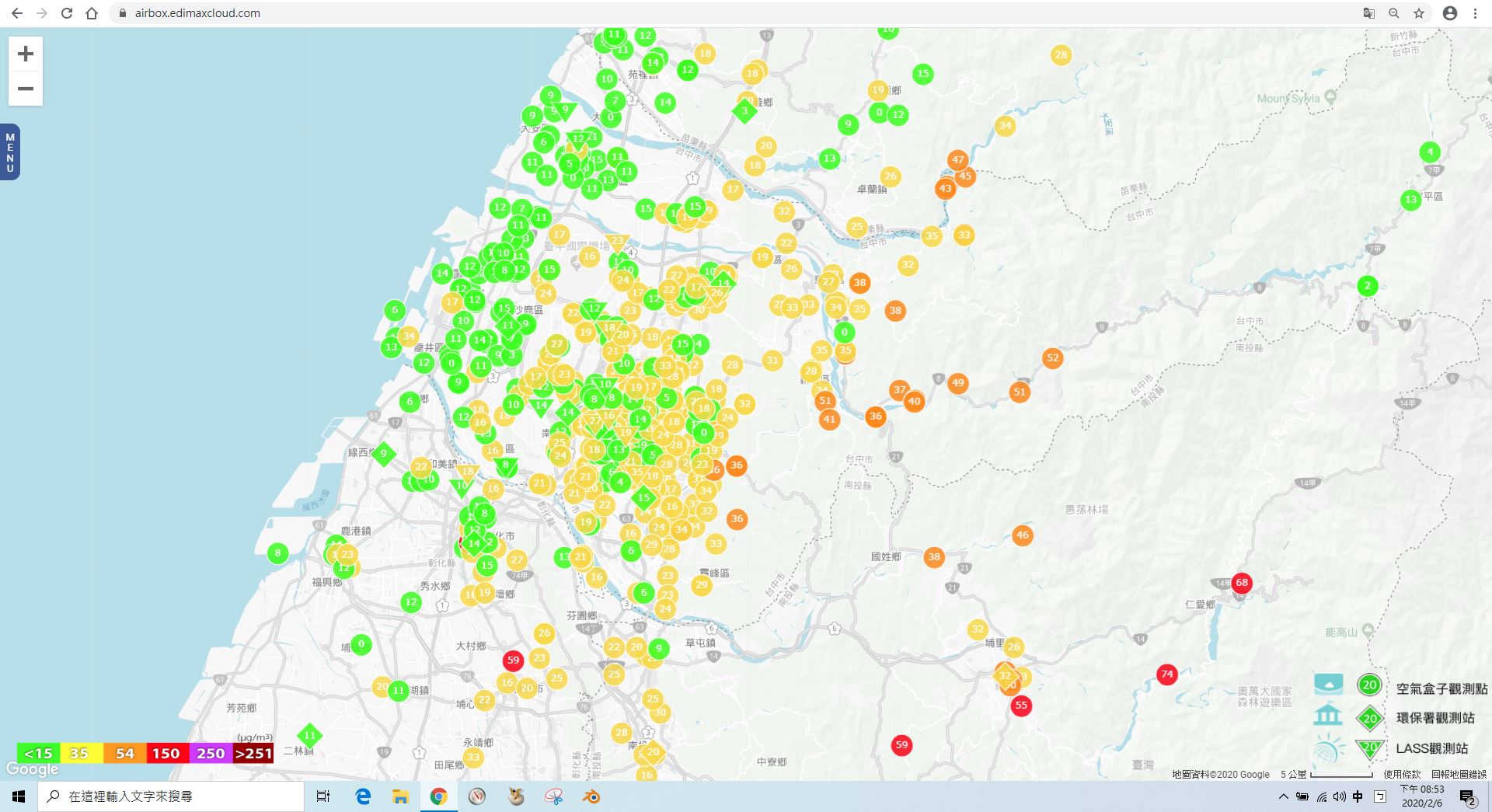Select yellow diamond marker 32 near 埔里

pos(1005,676)
